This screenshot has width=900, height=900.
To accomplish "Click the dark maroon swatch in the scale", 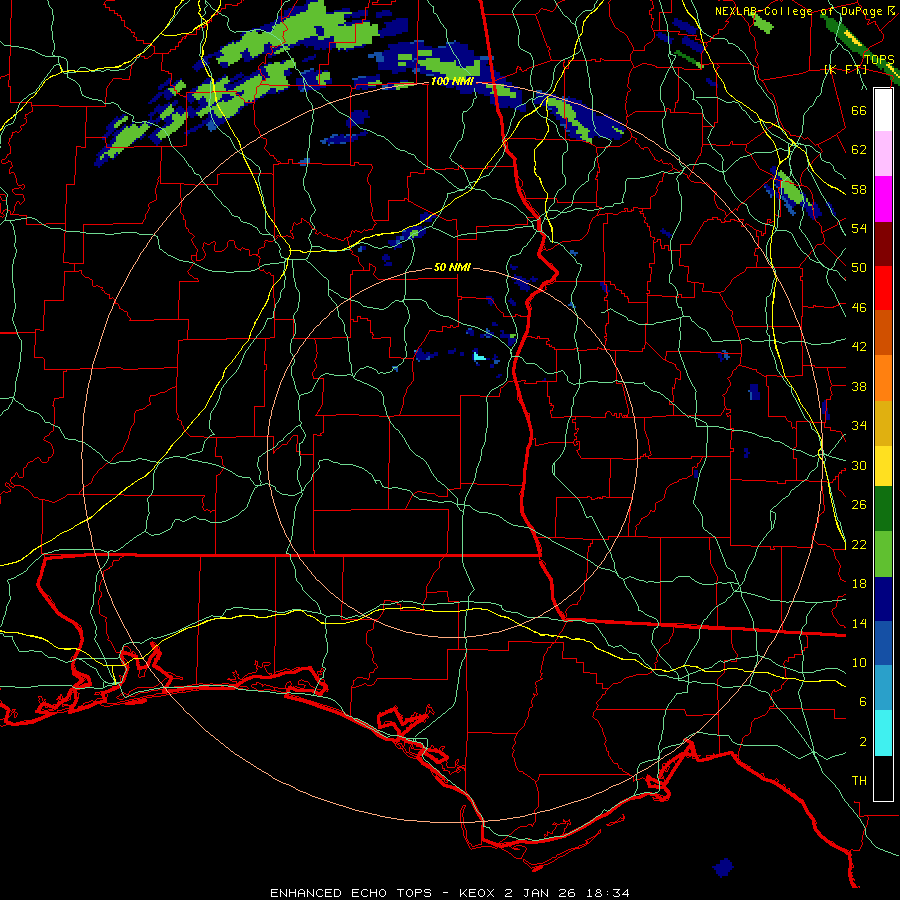I will coord(883,244).
